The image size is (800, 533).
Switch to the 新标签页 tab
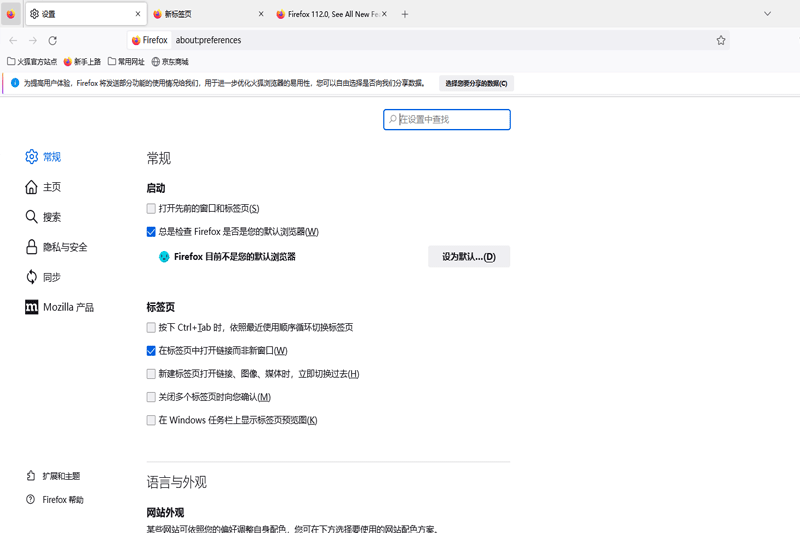pos(205,14)
